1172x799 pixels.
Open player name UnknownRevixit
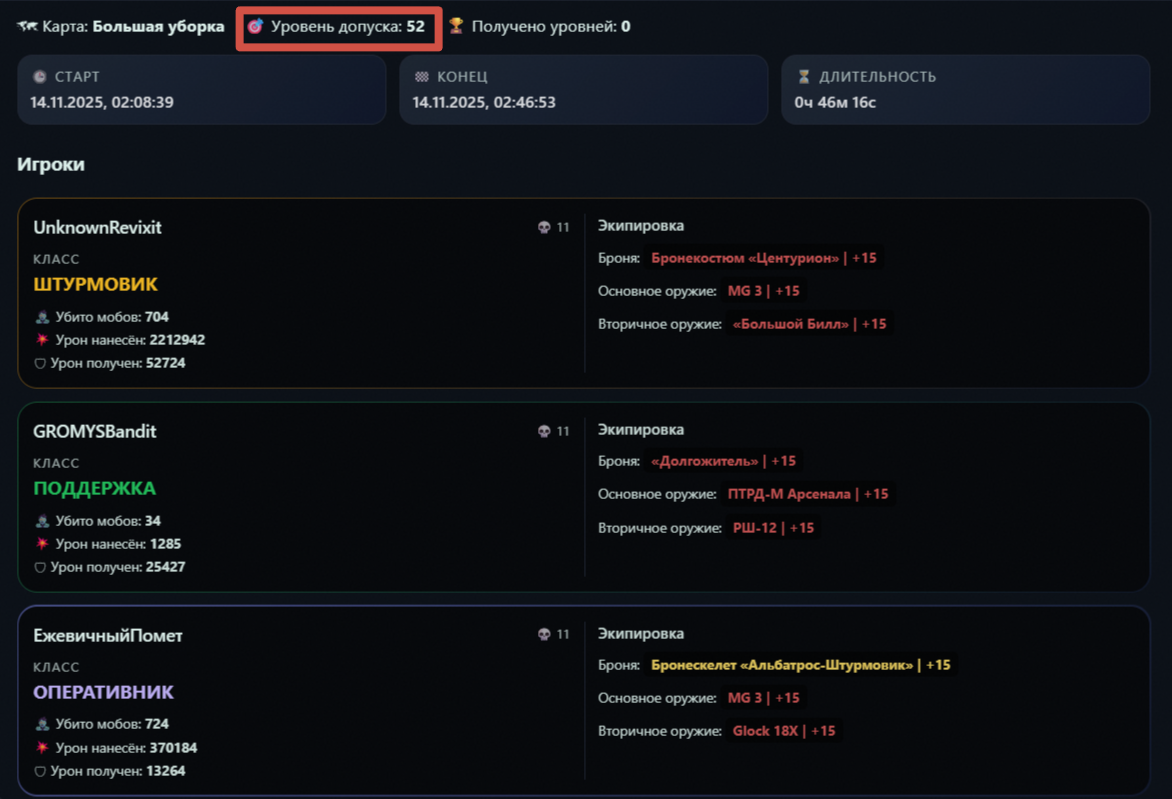[x=97, y=228]
